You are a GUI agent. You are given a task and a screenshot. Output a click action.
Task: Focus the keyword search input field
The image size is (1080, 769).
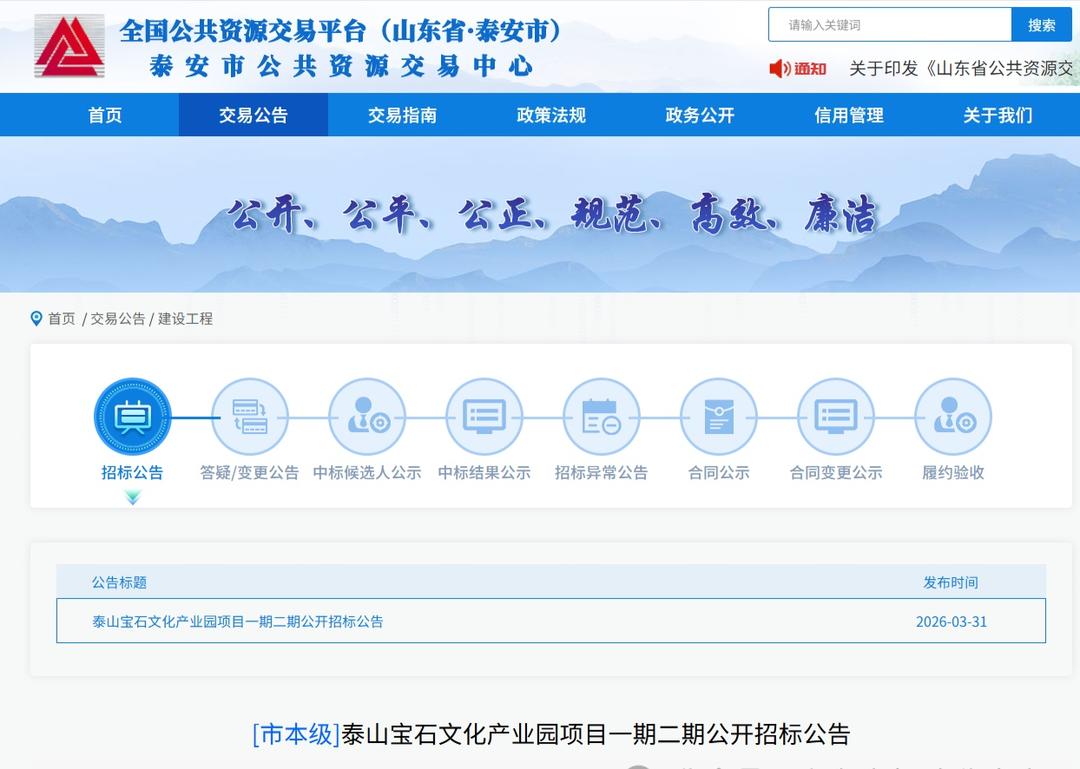(x=890, y=25)
